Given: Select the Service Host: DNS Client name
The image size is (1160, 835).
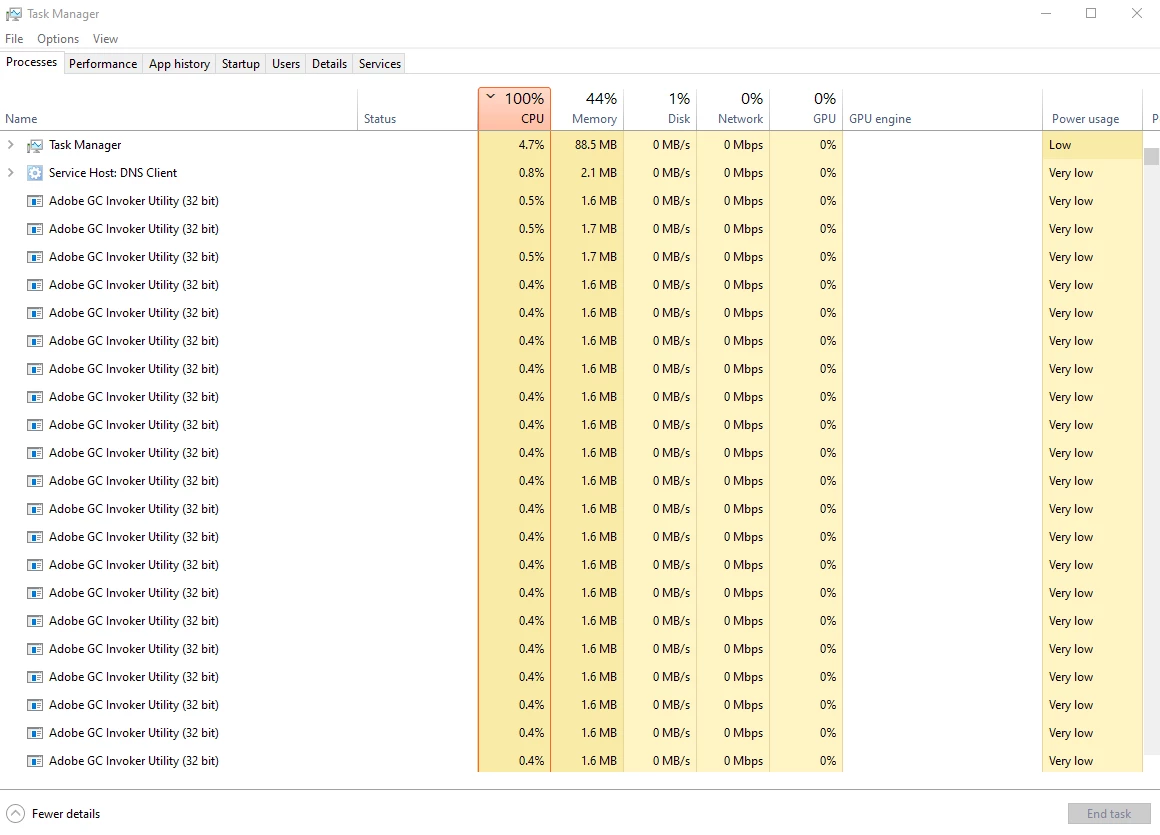Looking at the screenshot, I should click(x=113, y=173).
